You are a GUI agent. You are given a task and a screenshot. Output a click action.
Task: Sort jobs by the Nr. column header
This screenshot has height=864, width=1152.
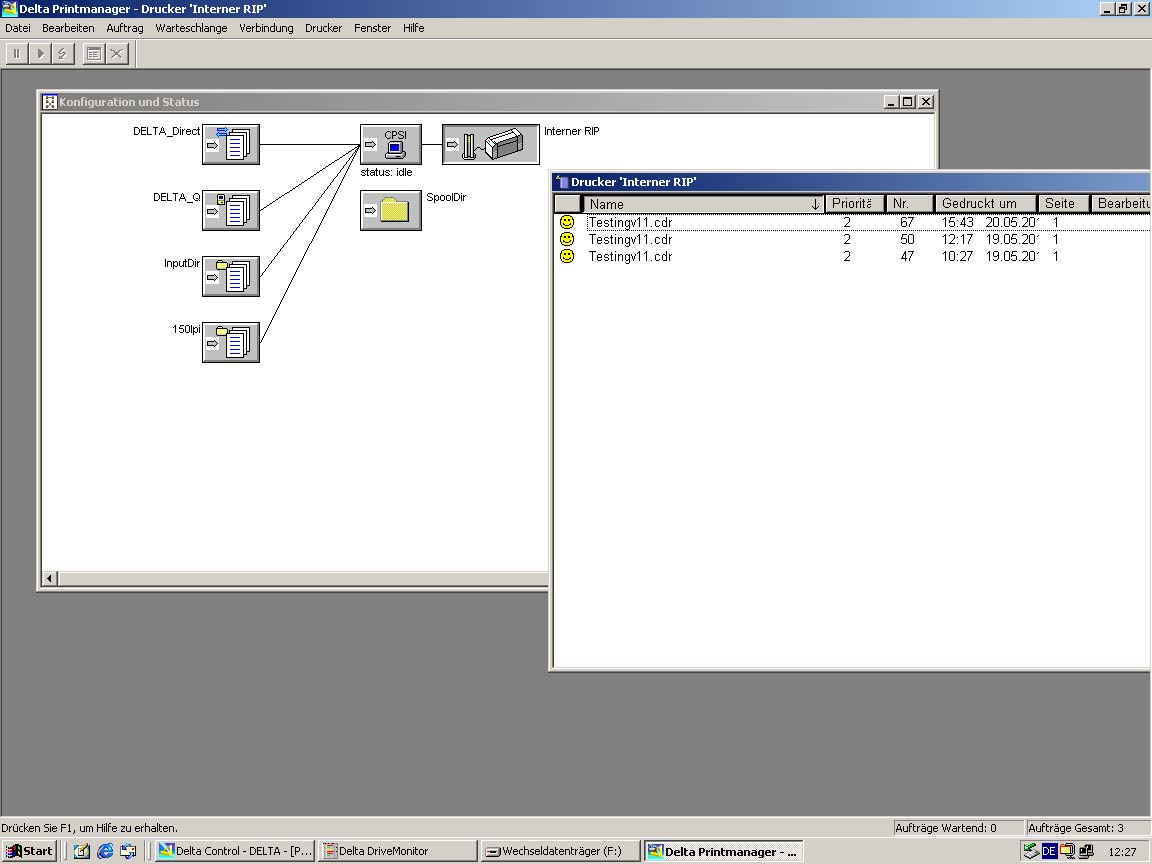(910, 204)
